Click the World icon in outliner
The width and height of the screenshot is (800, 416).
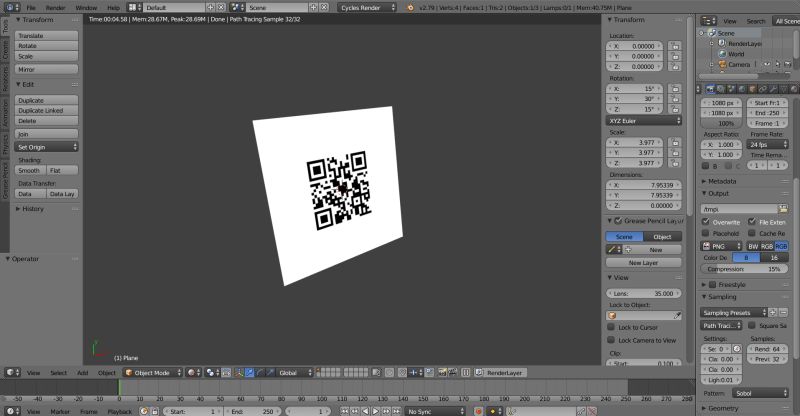tap(722, 54)
